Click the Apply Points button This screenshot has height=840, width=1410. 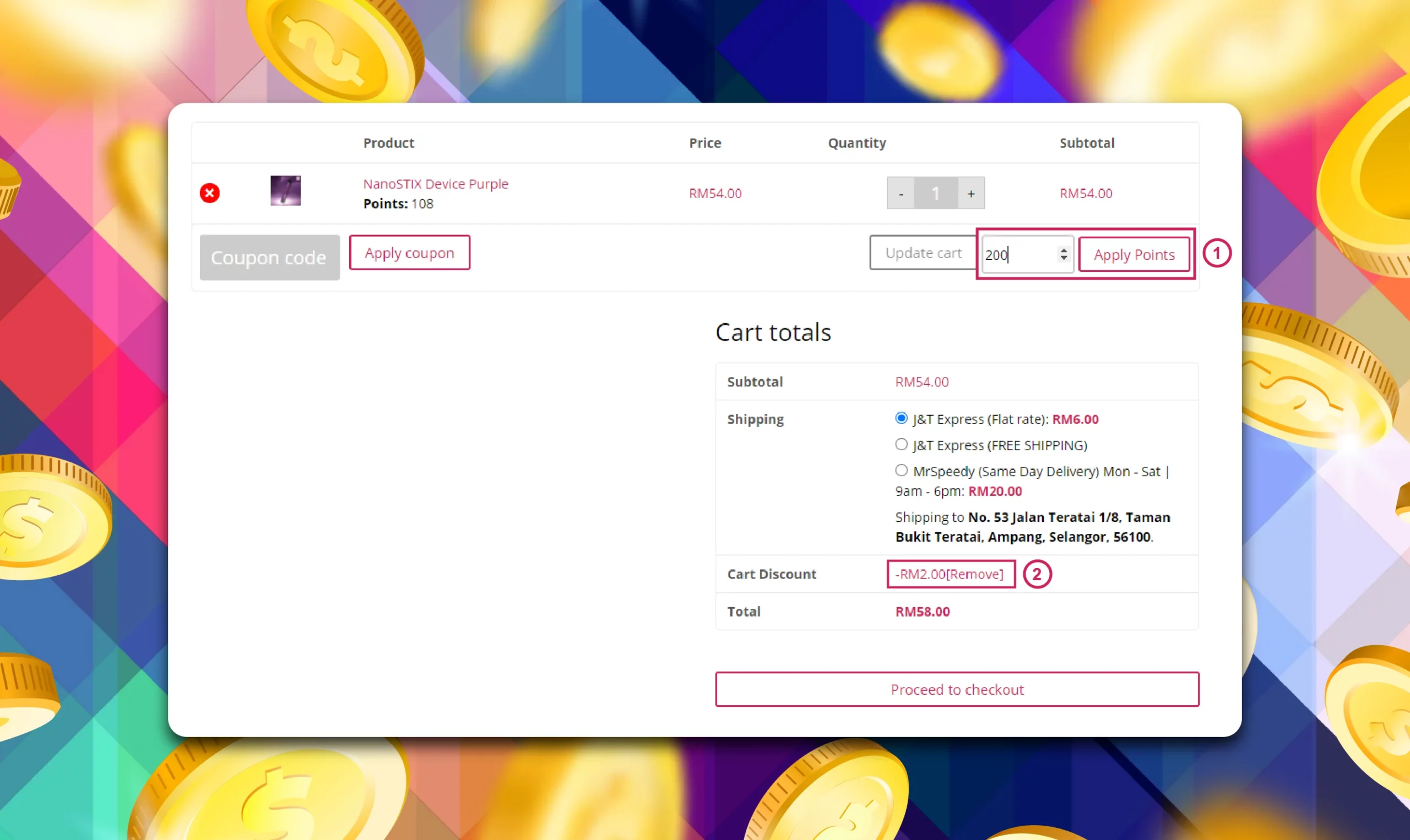(x=1134, y=255)
